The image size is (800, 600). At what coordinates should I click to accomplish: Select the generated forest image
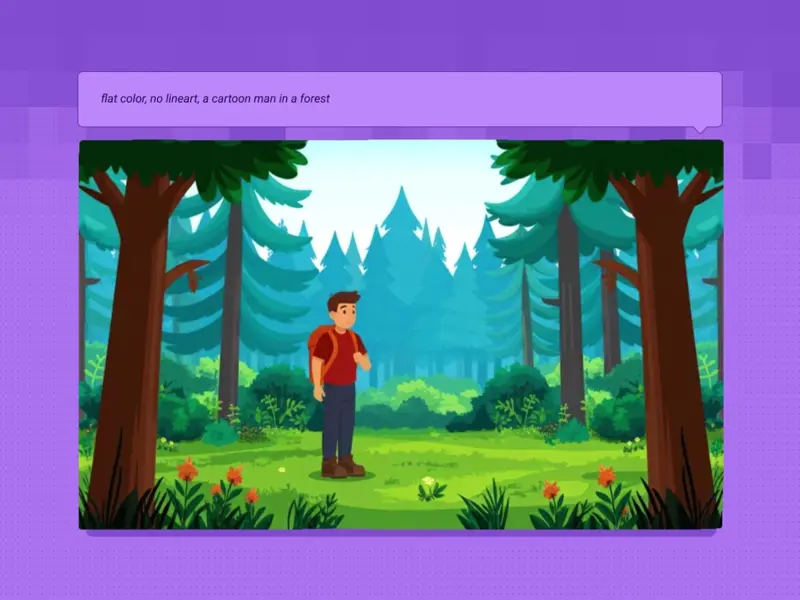400,334
